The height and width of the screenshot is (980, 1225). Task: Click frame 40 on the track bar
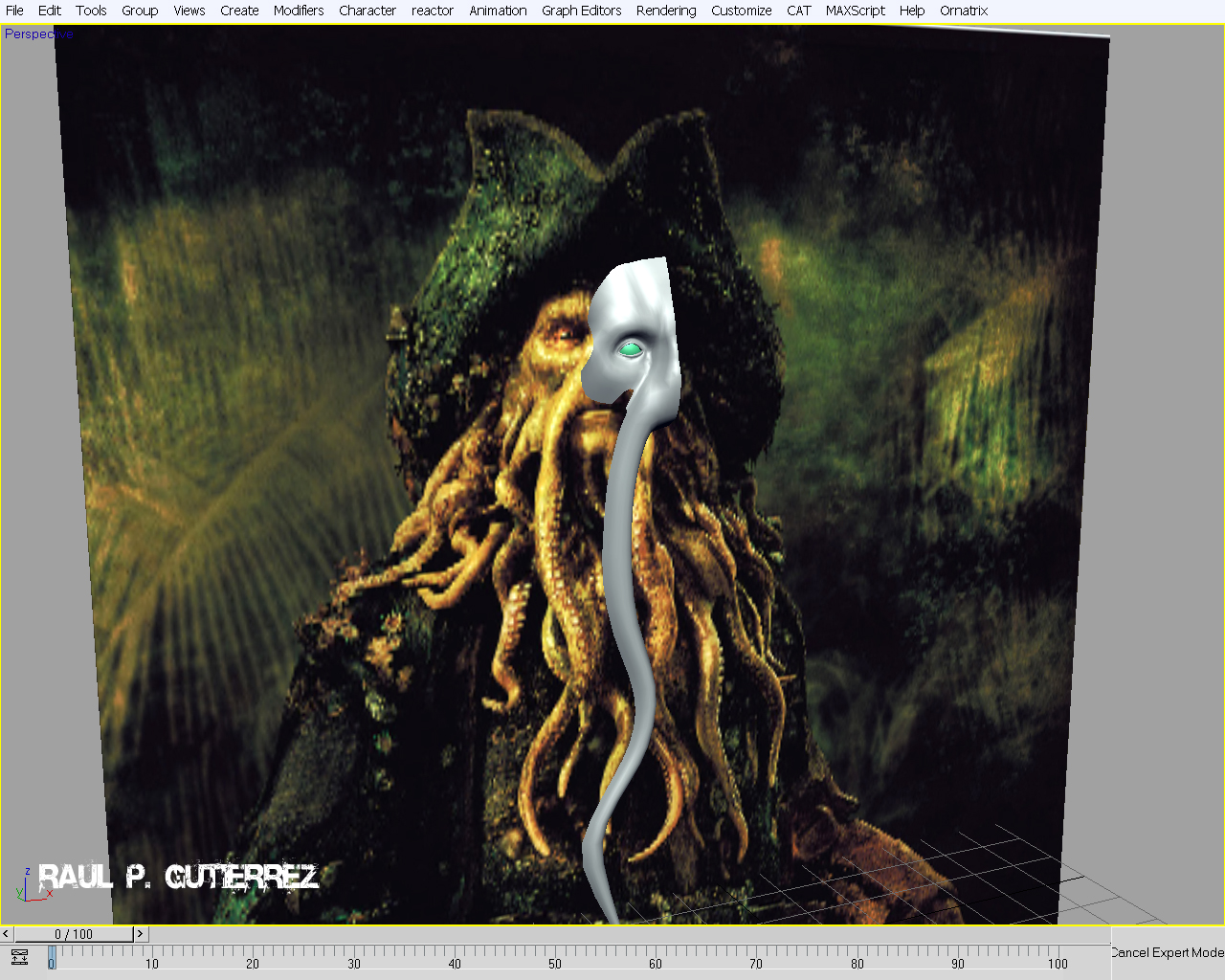pyautogui.click(x=455, y=963)
